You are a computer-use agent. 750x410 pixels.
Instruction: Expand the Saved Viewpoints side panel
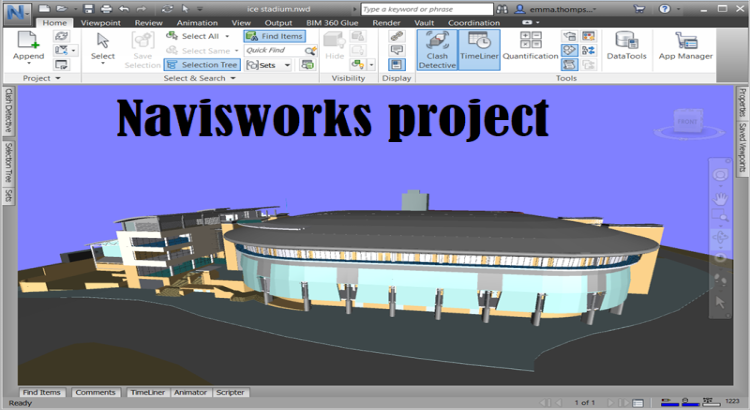tap(742, 148)
